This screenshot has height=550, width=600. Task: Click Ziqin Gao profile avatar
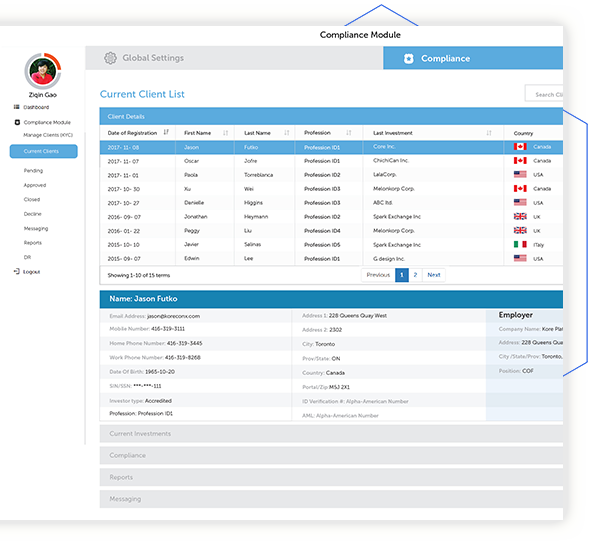42,71
